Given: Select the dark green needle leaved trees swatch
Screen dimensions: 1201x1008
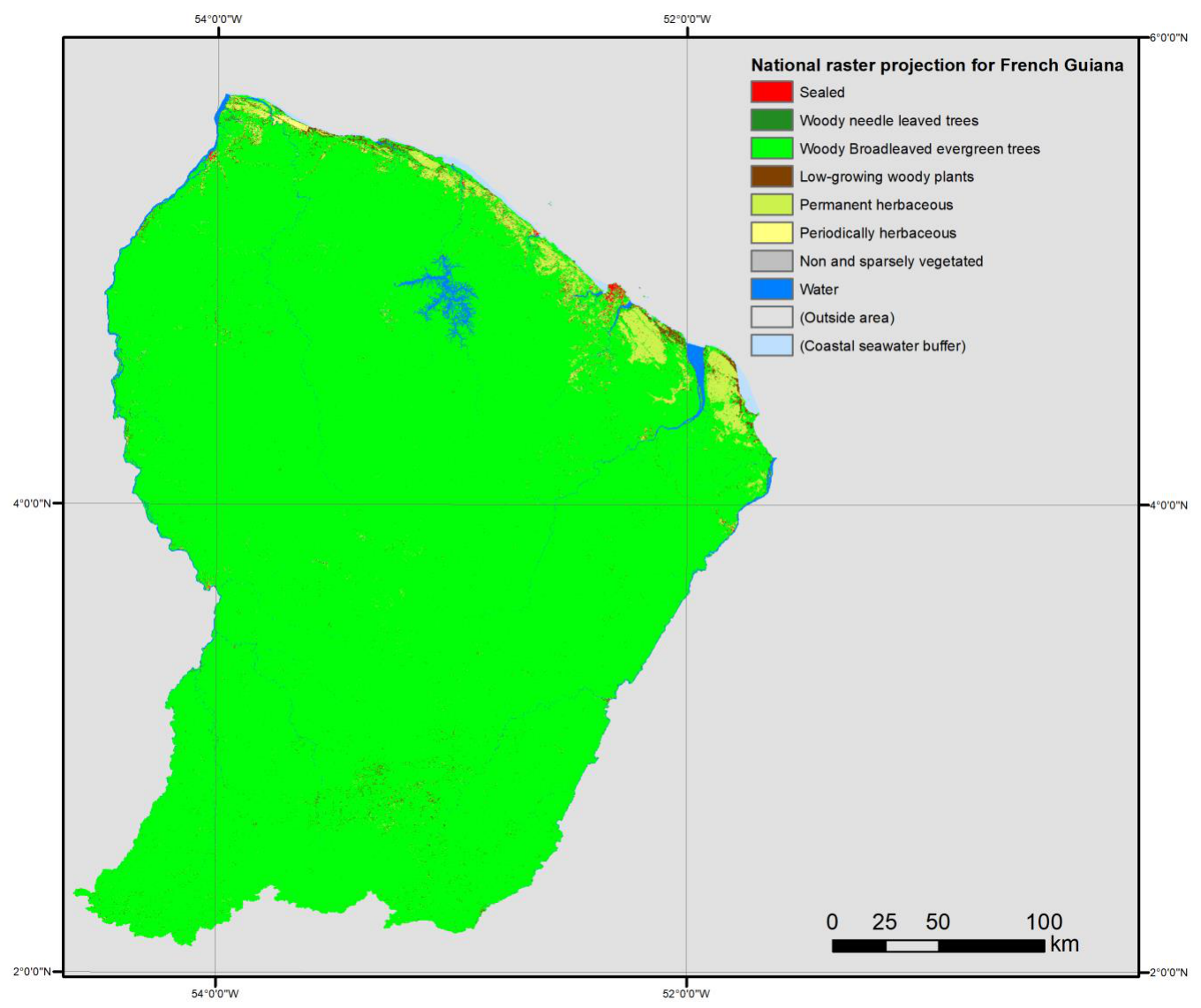Looking at the screenshot, I should click(771, 120).
